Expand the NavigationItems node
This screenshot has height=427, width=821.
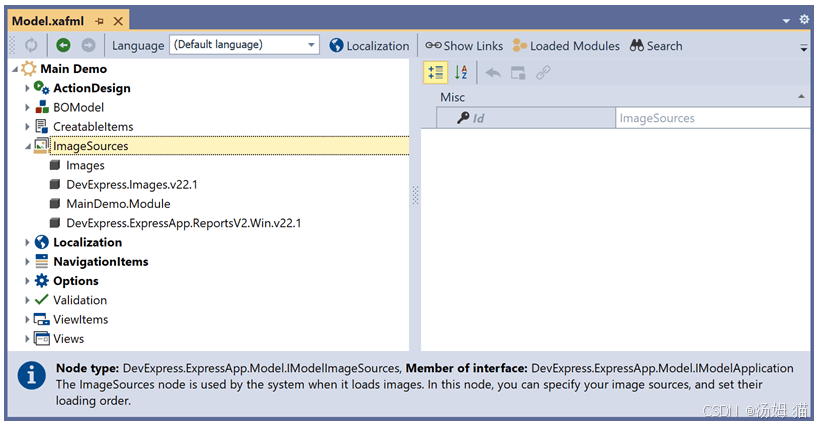tap(27, 262)
